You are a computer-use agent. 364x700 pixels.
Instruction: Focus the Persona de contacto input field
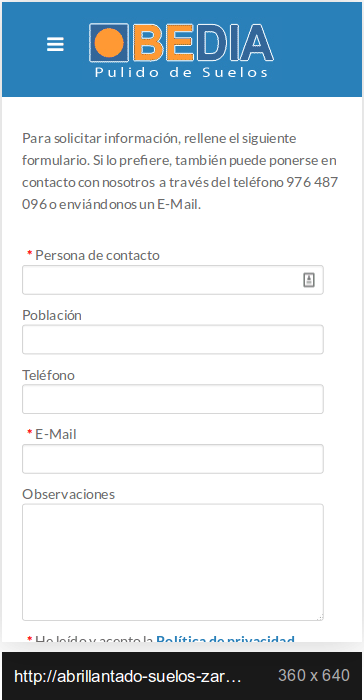(173, 280)
